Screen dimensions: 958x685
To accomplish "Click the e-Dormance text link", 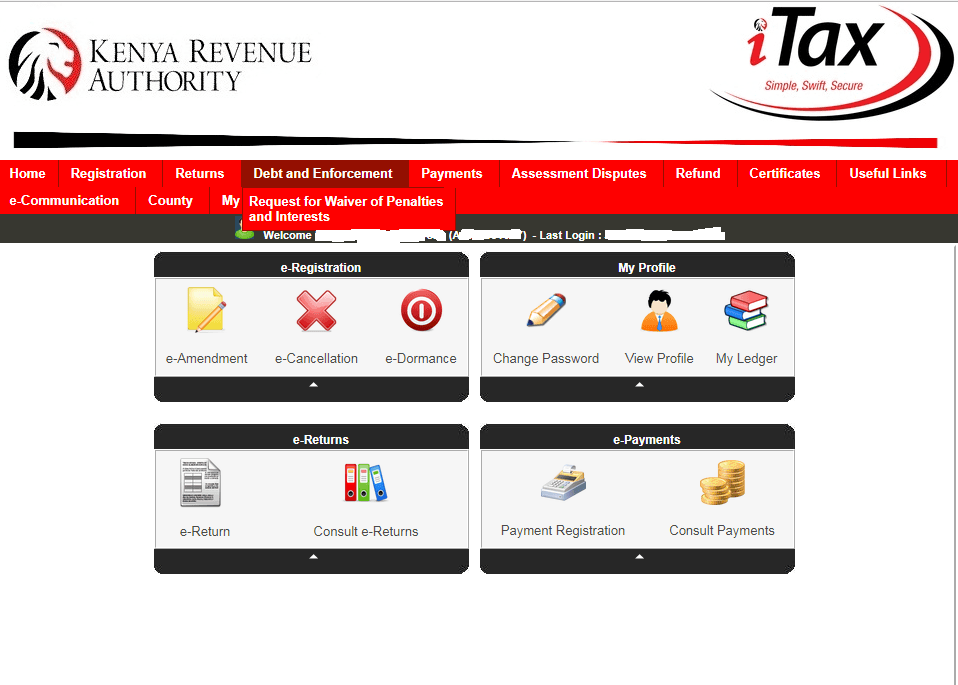I will tap(421, 359).
